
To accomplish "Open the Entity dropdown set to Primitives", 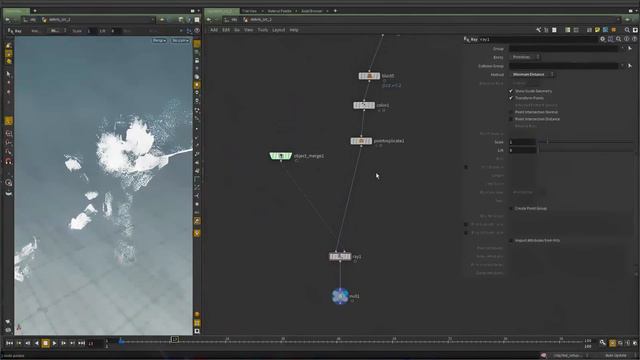I will click(525, 57).
